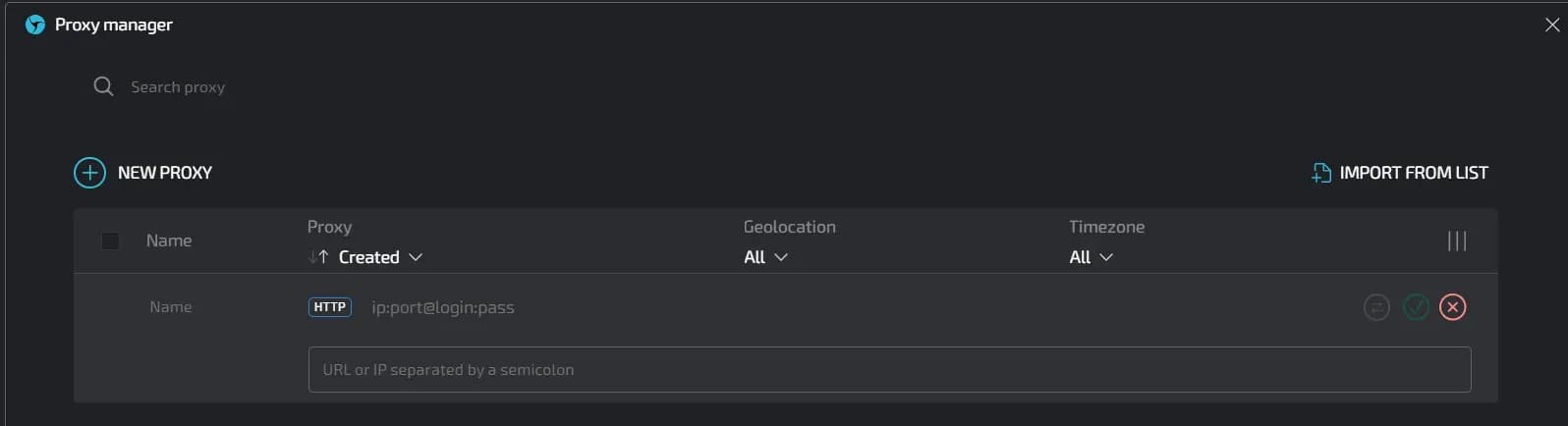The height and width of the screenshot is (426, 1568).
Task: Click IMPORT FROM LIST text
Action: coord(1413,173)
